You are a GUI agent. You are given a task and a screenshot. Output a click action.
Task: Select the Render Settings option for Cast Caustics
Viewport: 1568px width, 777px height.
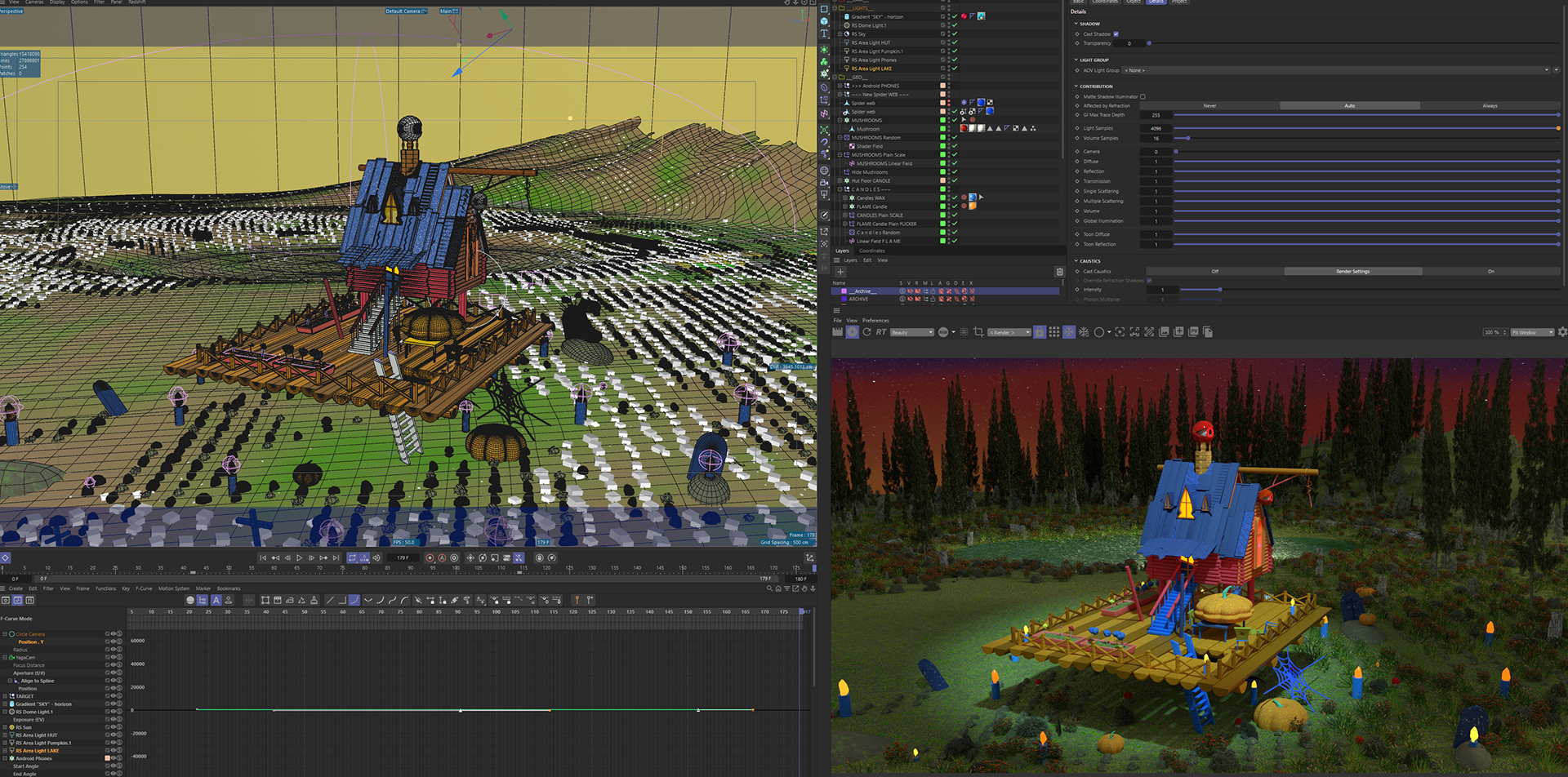click(x=1353, y=271)
